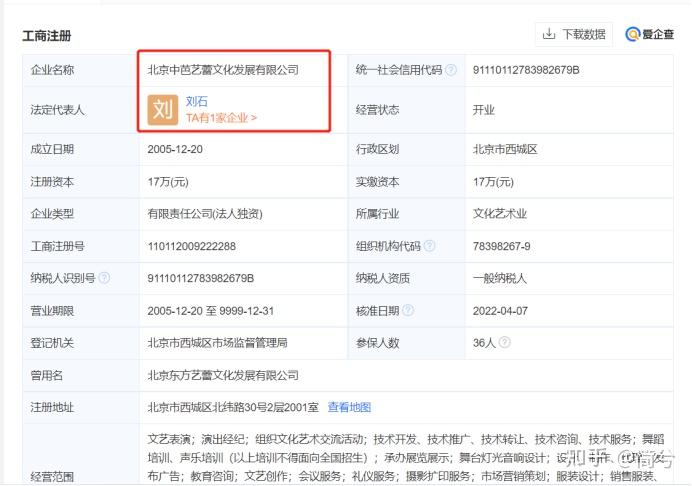The height and width of the screenshot is (486, 692).
Task: Select company name 北京中芭艺蕾文化发展有限公司
Action: 223,70
